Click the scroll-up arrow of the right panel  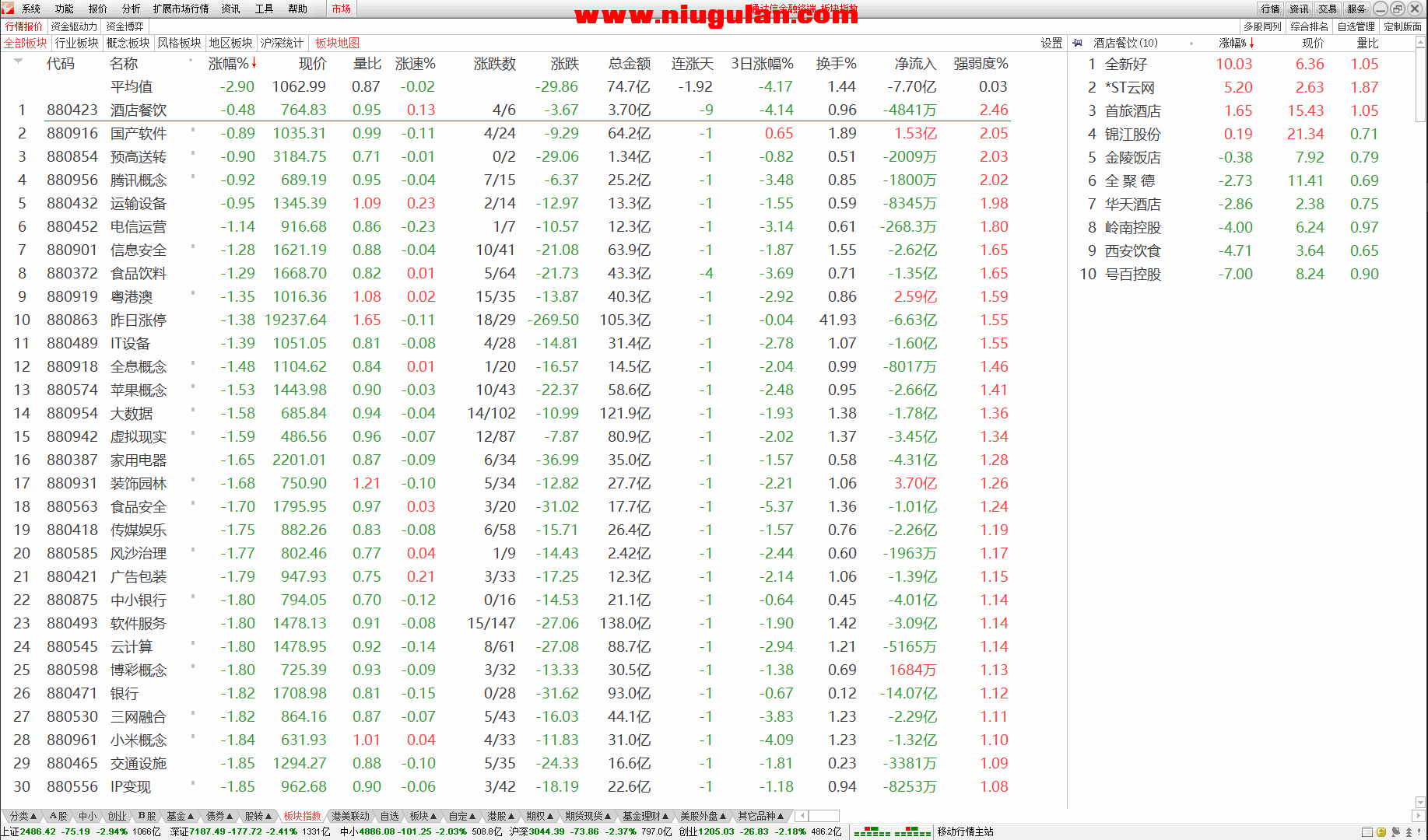click(1421, 43)
